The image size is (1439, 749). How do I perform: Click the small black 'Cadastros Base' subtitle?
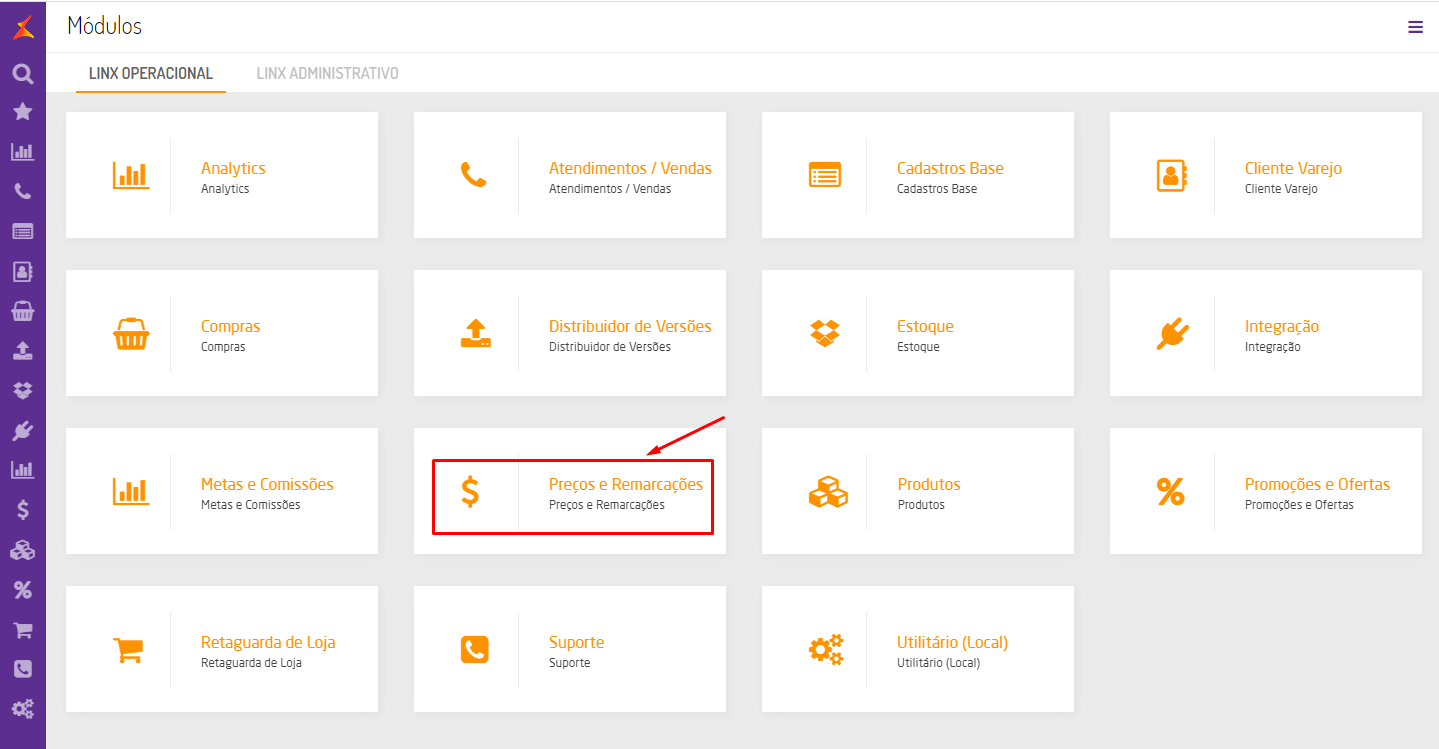coord(937,189)
